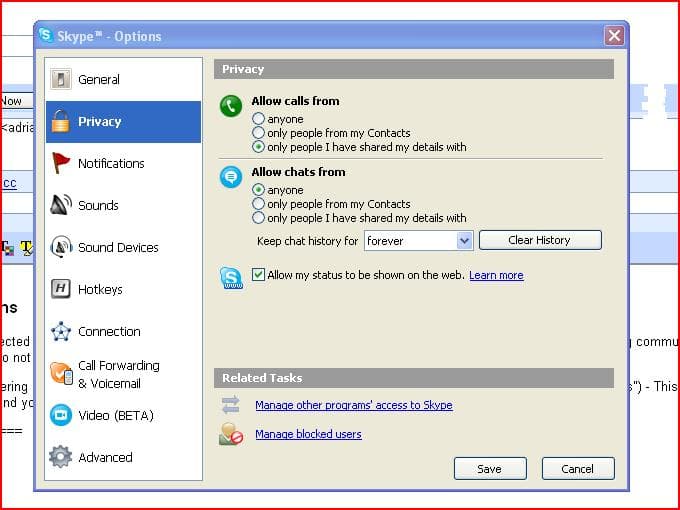Click the Video (BETA) camera icon
This screenshot has width=680, height=510.
coord(61,415)
